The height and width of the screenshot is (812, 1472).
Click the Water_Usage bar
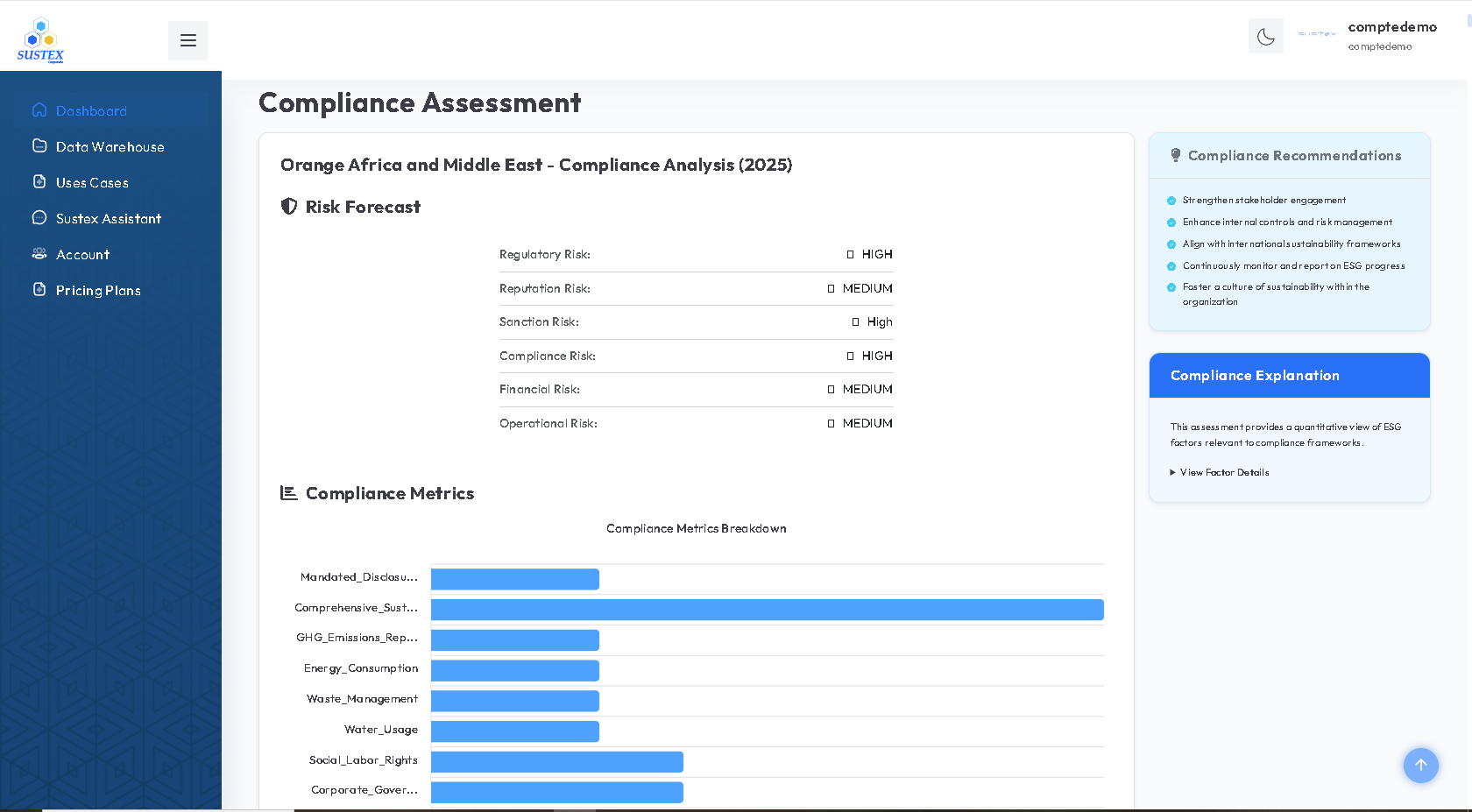(x=515, y=731)
